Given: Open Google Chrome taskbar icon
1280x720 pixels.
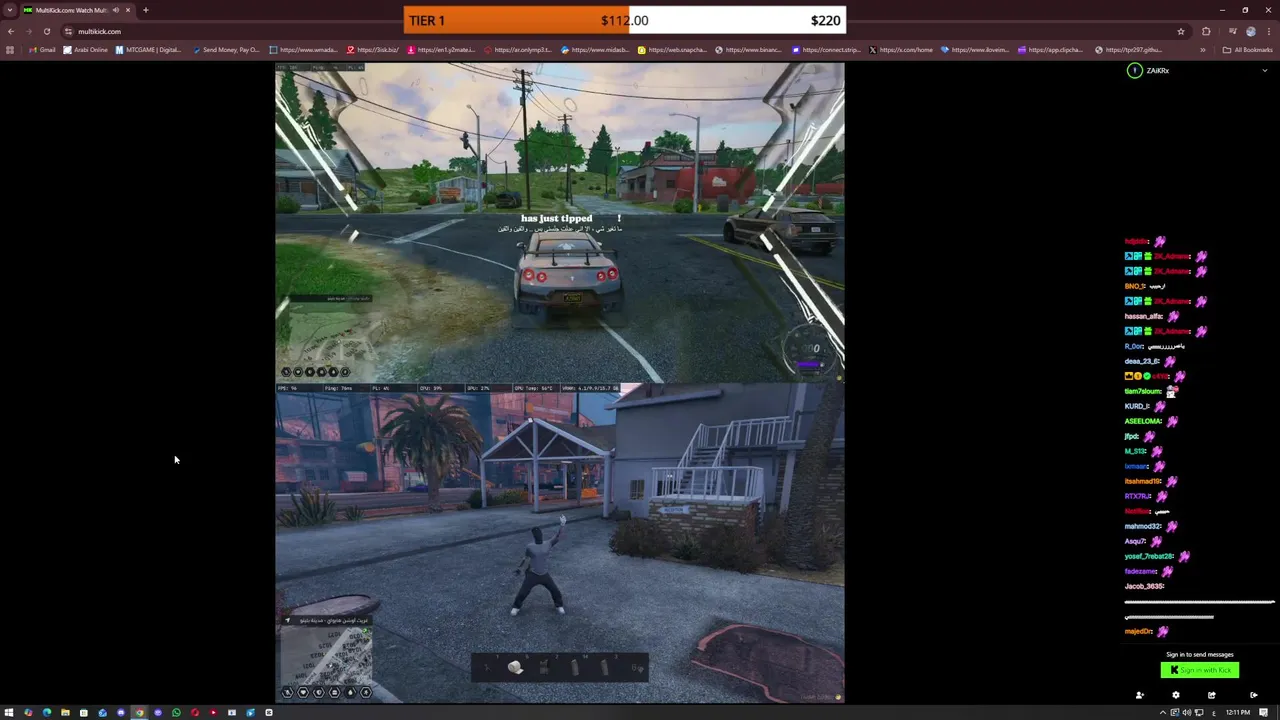Looking at the screenshot, I should [139, 712].
